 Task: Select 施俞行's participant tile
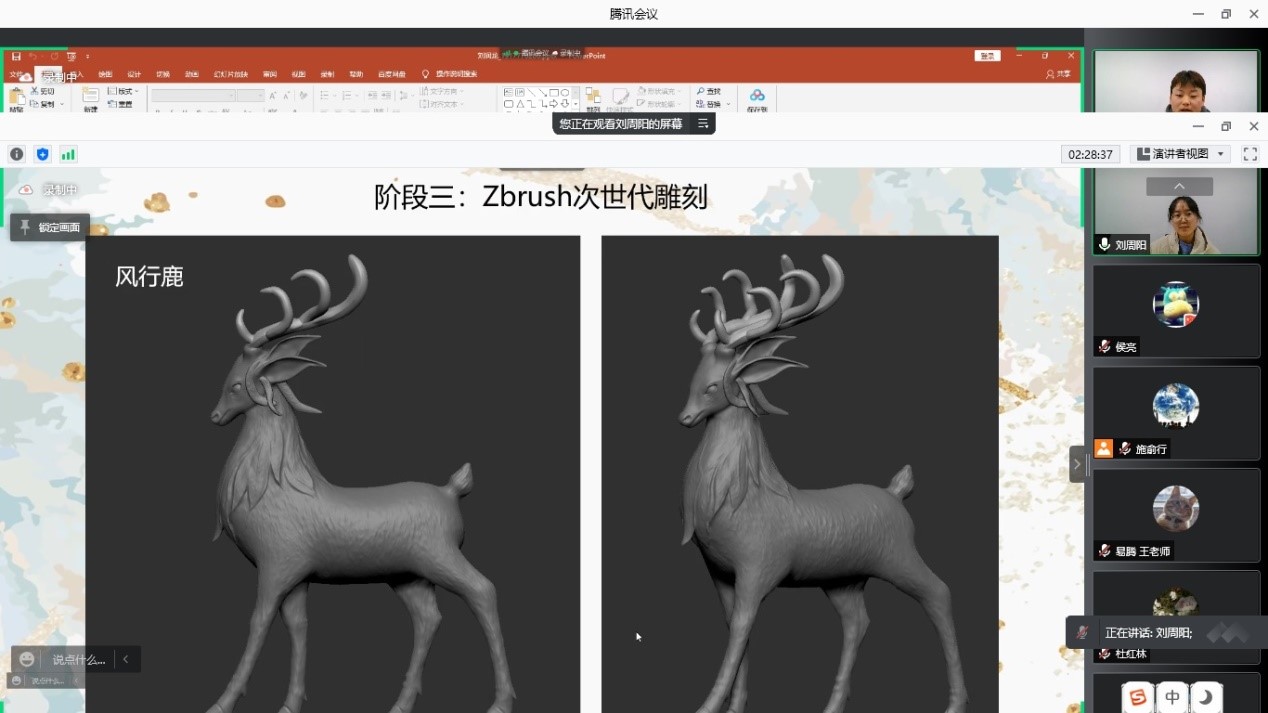pos(1176,412)
